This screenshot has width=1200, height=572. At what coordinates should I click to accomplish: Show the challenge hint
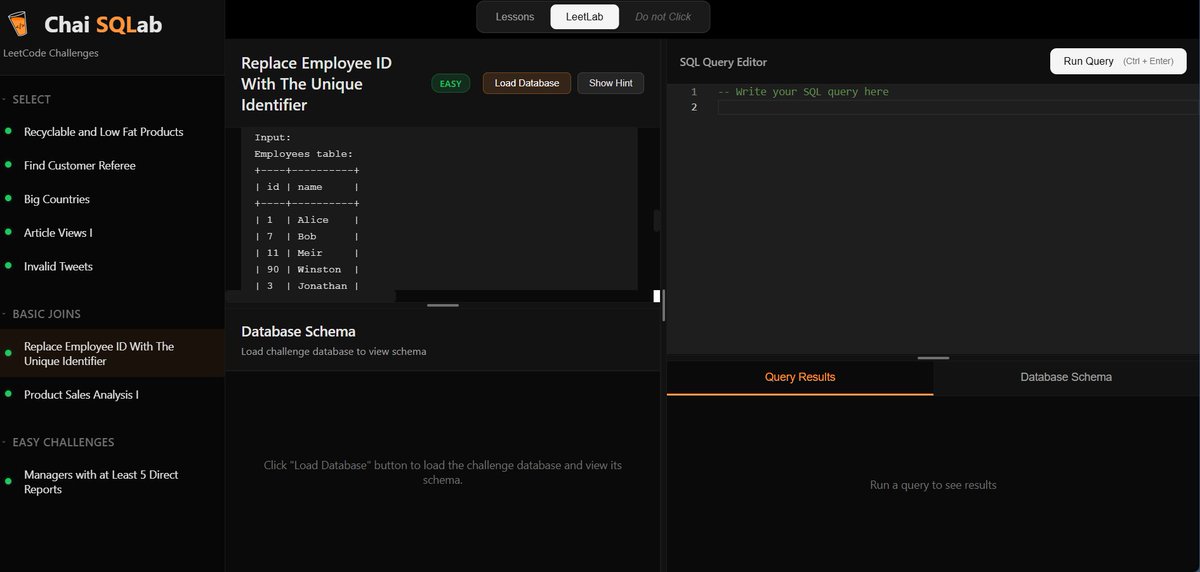610,83
